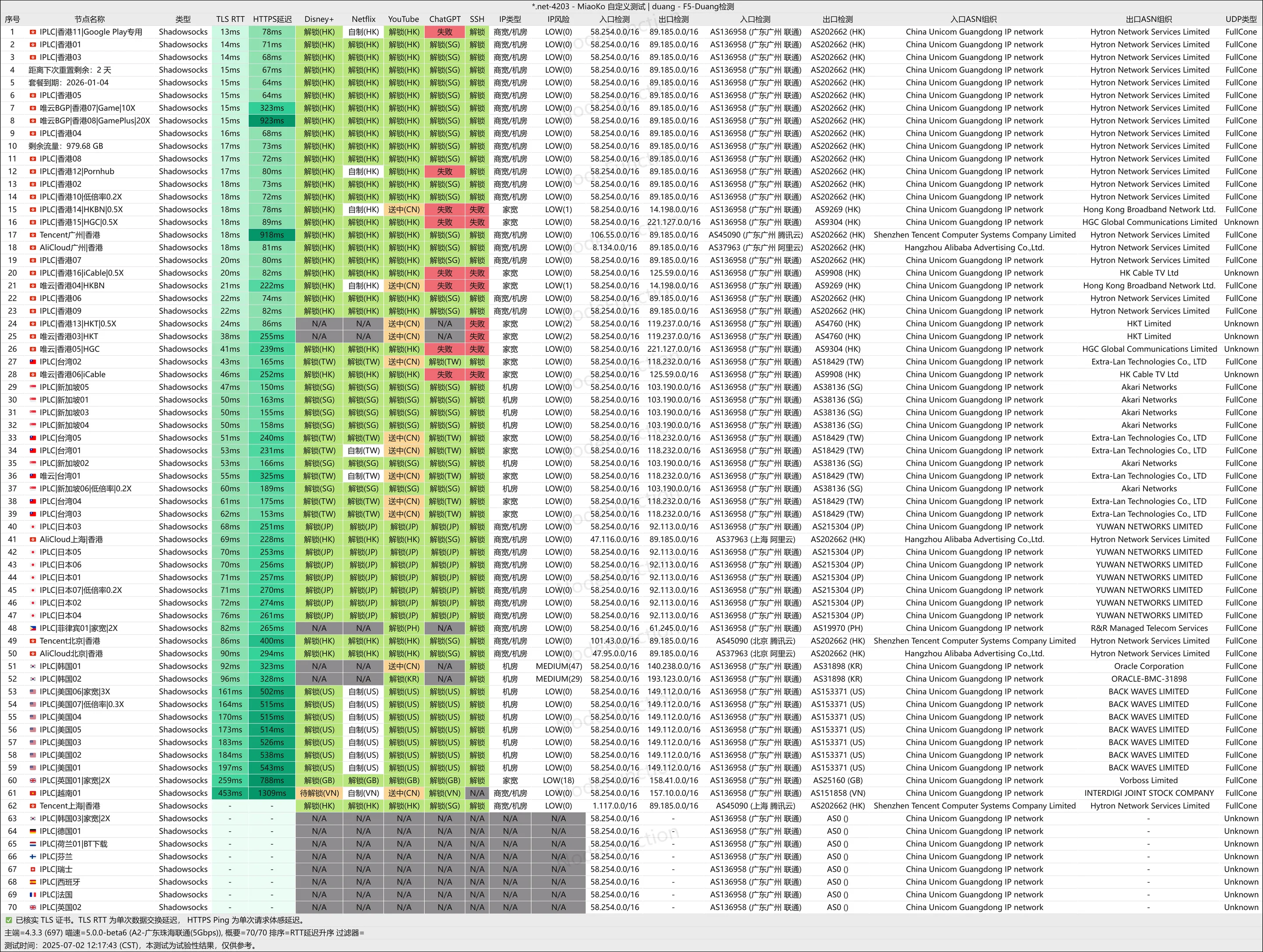Click the HTTPS延迟 column header
Screen dimensions: 1263x952
point(272,19)
